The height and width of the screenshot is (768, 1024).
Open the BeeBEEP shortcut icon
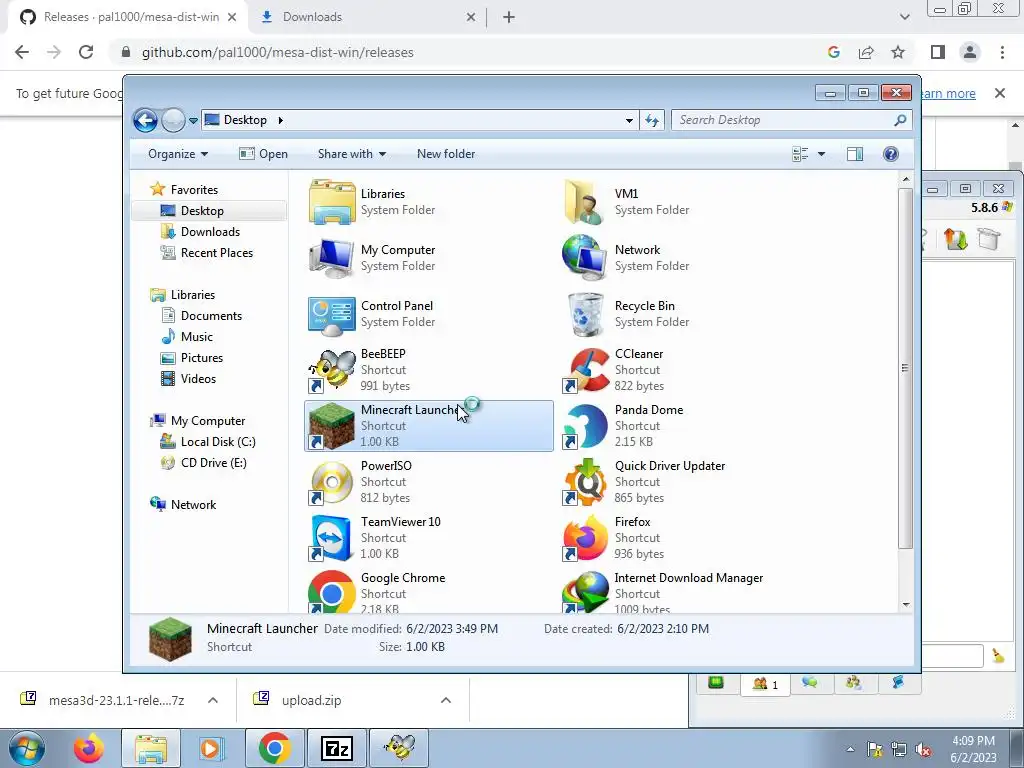click(332, 370)
